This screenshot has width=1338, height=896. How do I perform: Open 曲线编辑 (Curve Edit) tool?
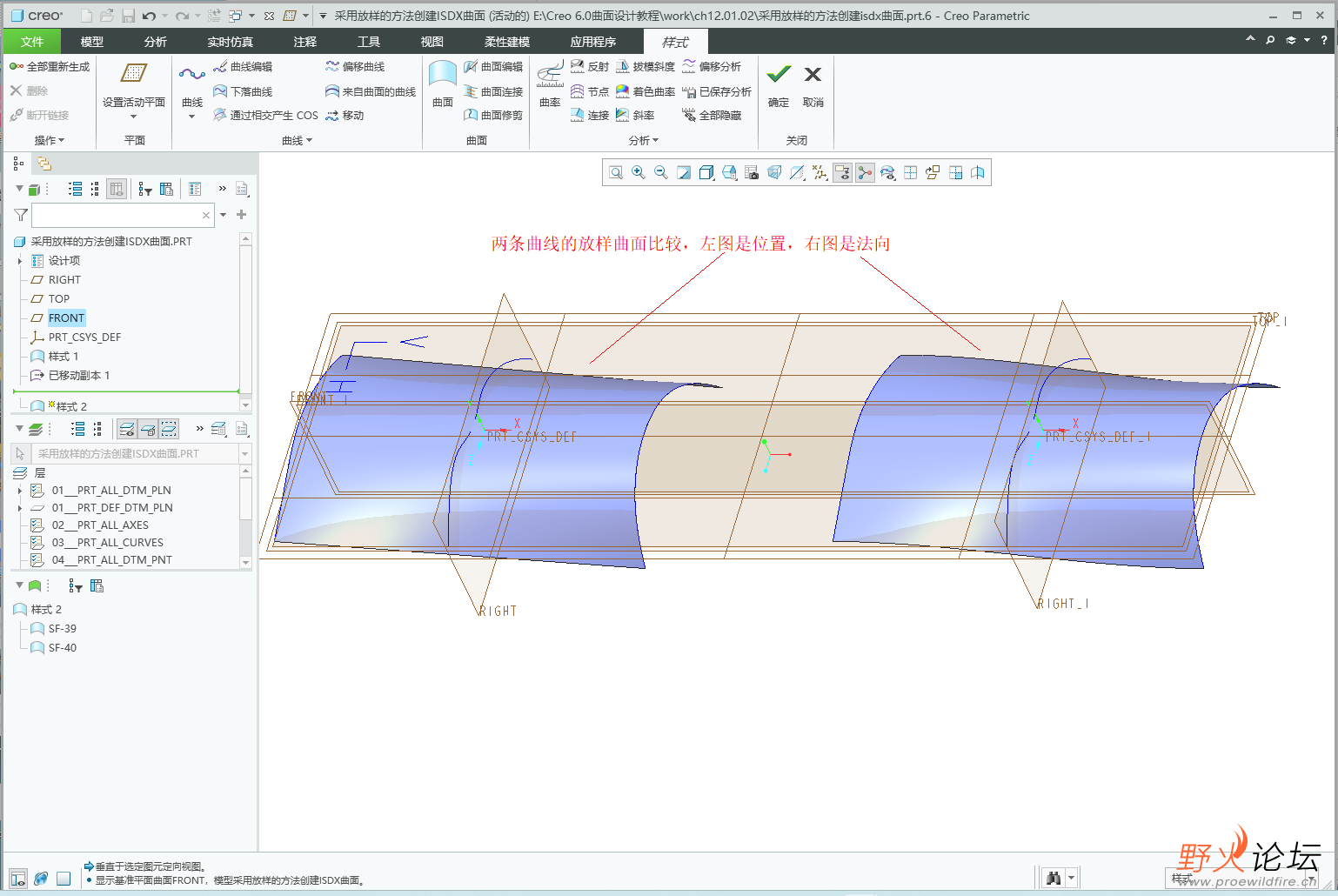243,67
